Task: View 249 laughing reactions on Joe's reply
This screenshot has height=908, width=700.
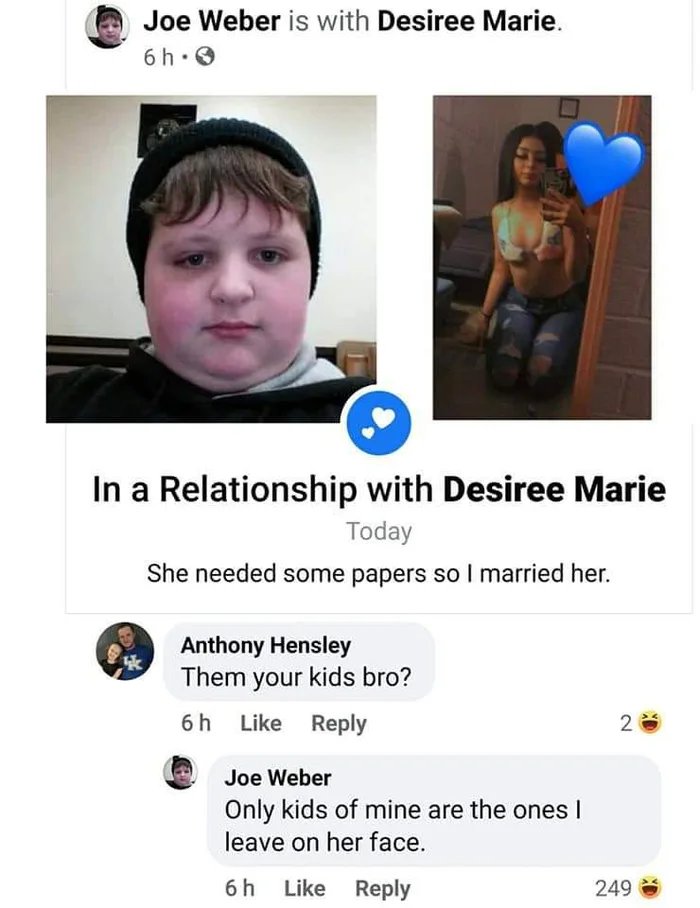Action: click(x=629, y=887)
